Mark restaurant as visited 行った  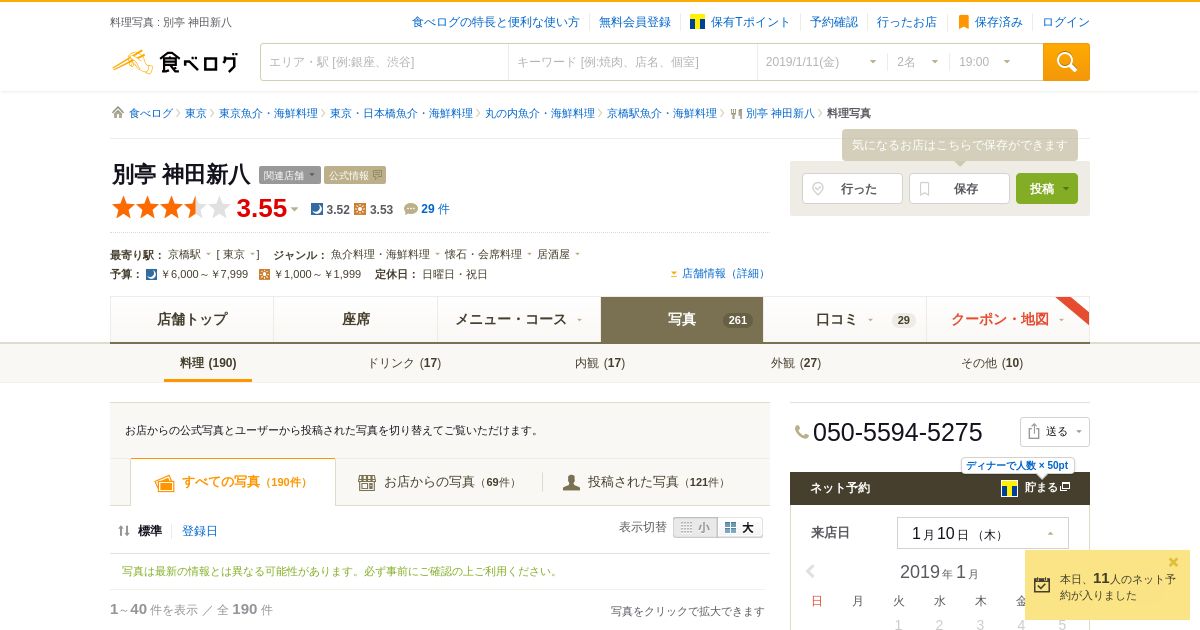(852, 188)
